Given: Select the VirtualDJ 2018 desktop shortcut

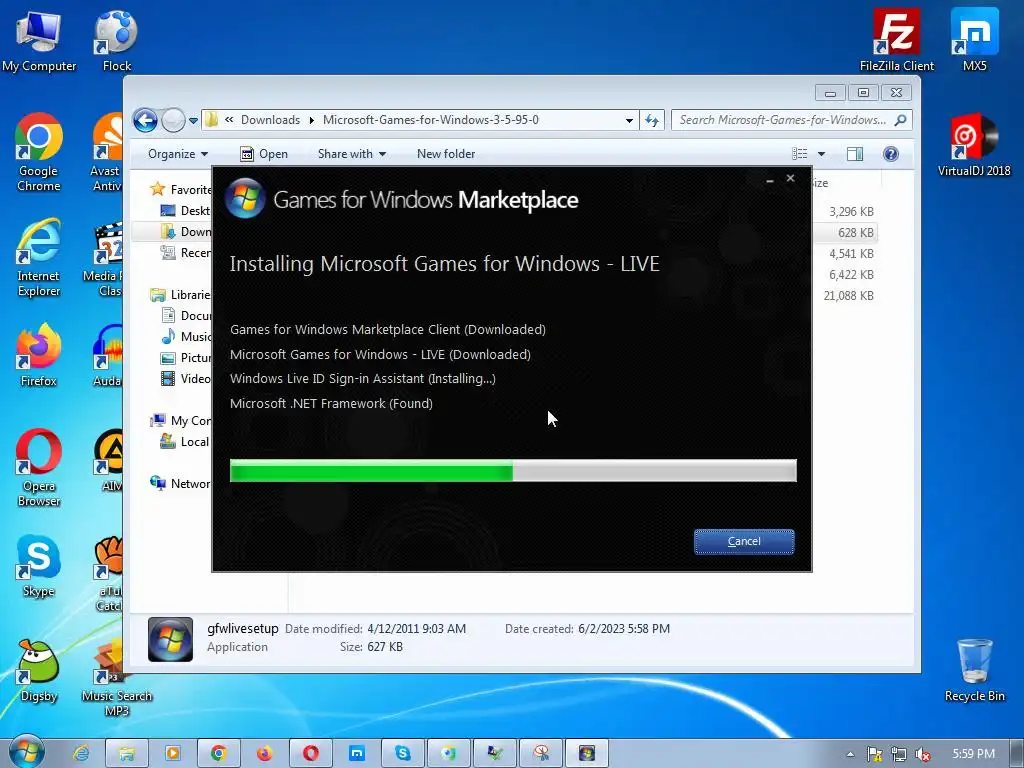Looking at the screenshot, I should point(974,146).
